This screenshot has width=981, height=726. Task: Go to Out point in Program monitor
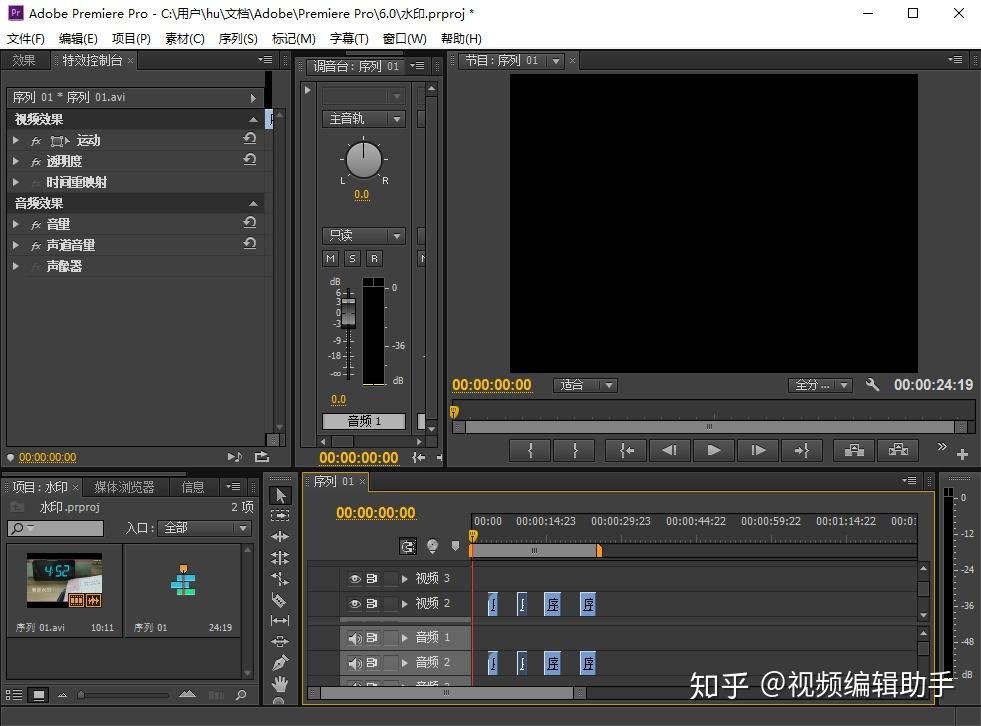pos(801,450)
